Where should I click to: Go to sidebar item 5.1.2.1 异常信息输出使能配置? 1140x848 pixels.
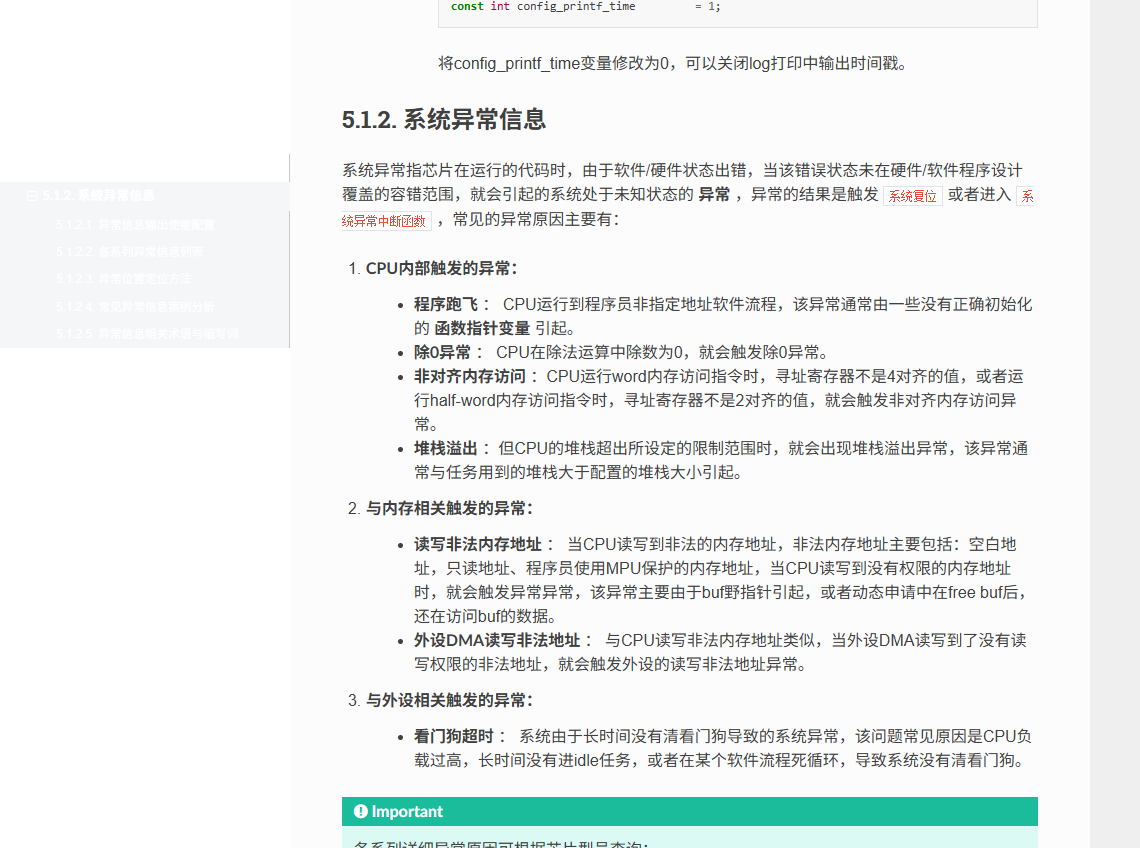[x=135, y=225]
